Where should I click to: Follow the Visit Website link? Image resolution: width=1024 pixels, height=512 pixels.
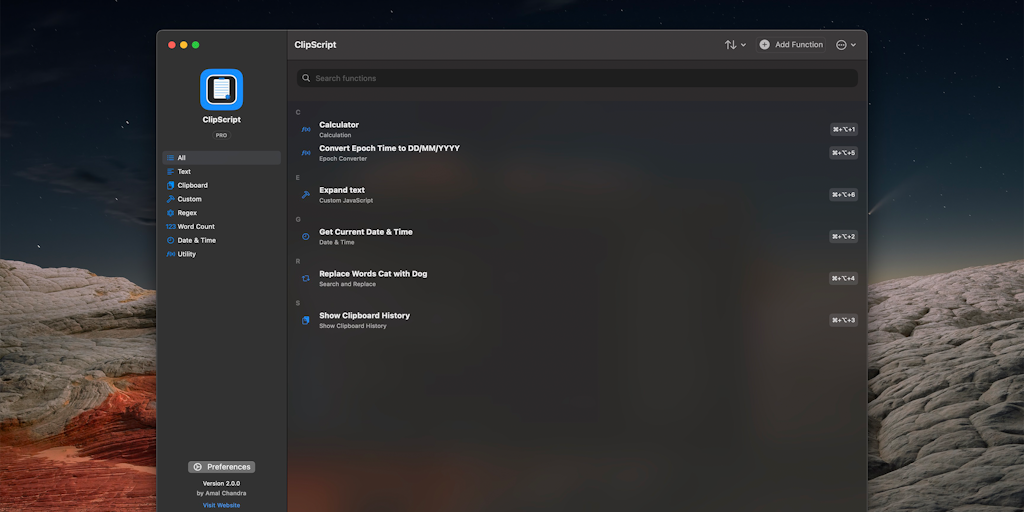221,505
